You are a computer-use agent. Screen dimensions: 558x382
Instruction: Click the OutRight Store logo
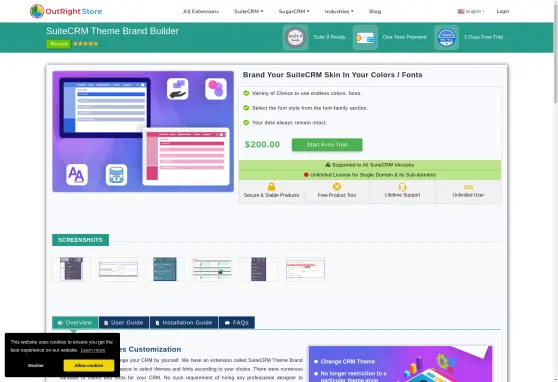click(x=66, y=11)
